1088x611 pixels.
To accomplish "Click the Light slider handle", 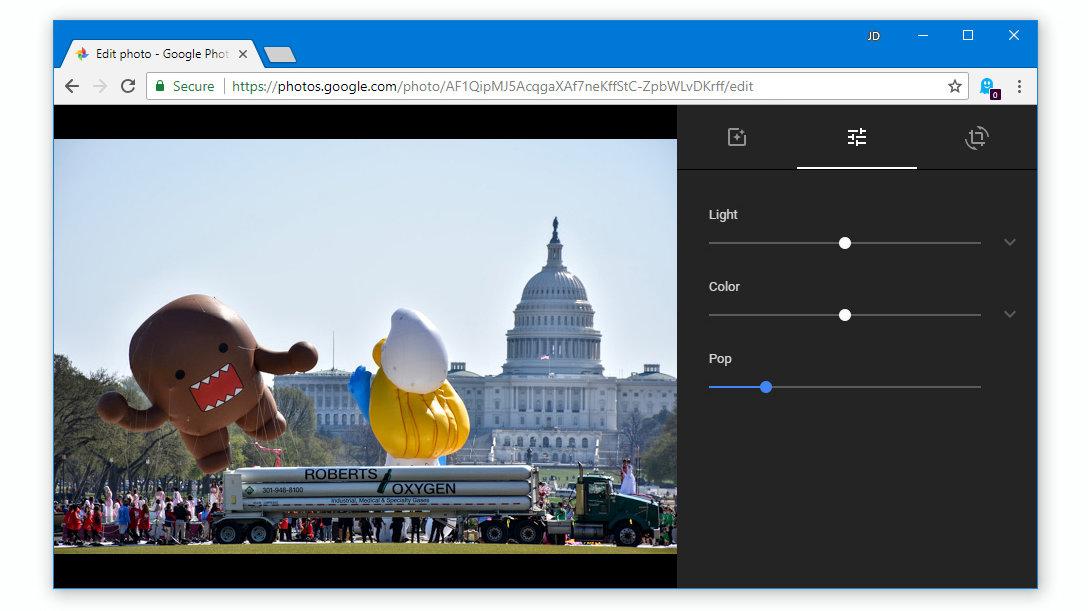I will (x=845, y=242).
